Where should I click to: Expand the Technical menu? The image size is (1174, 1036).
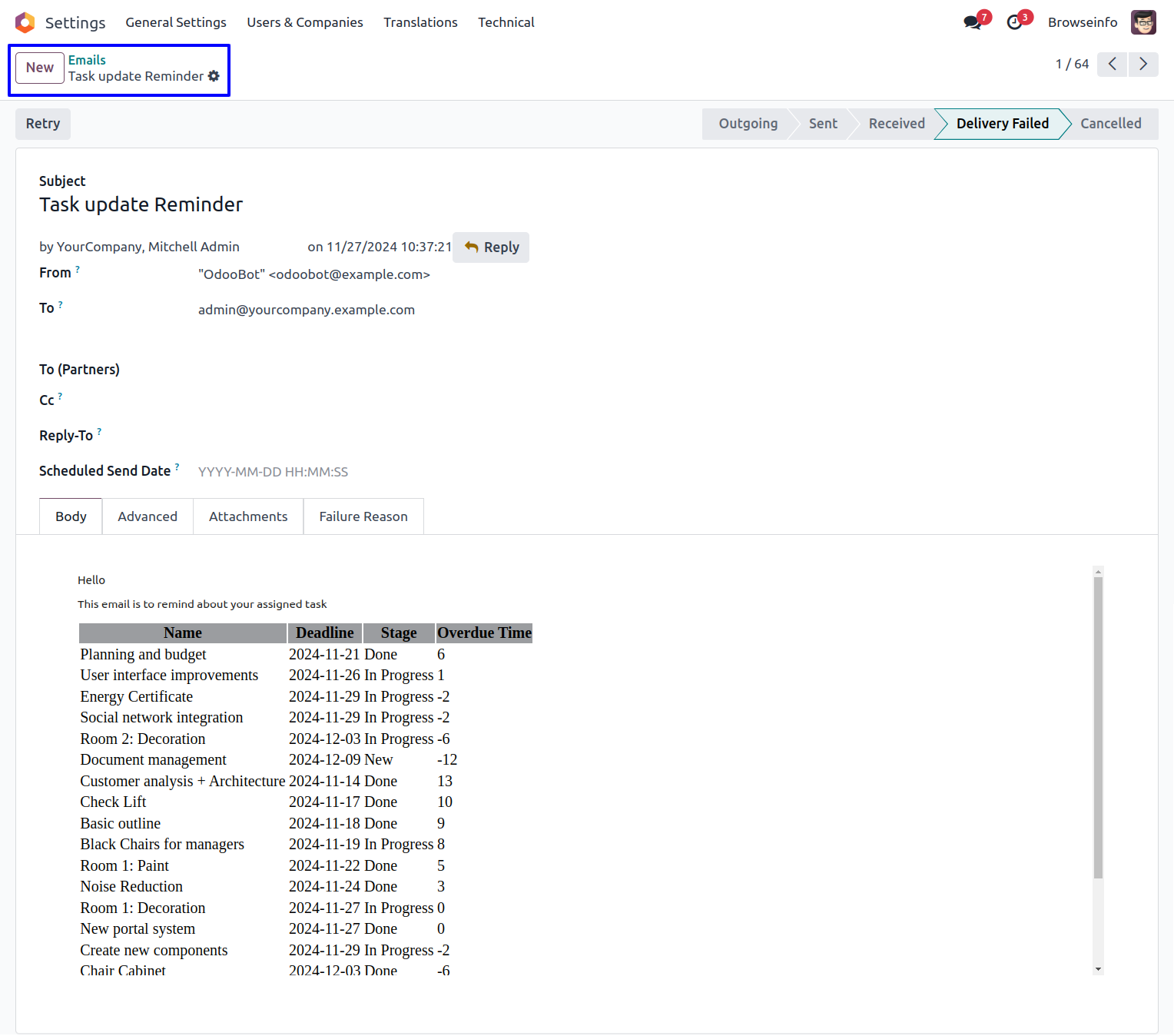pos(506,22)
